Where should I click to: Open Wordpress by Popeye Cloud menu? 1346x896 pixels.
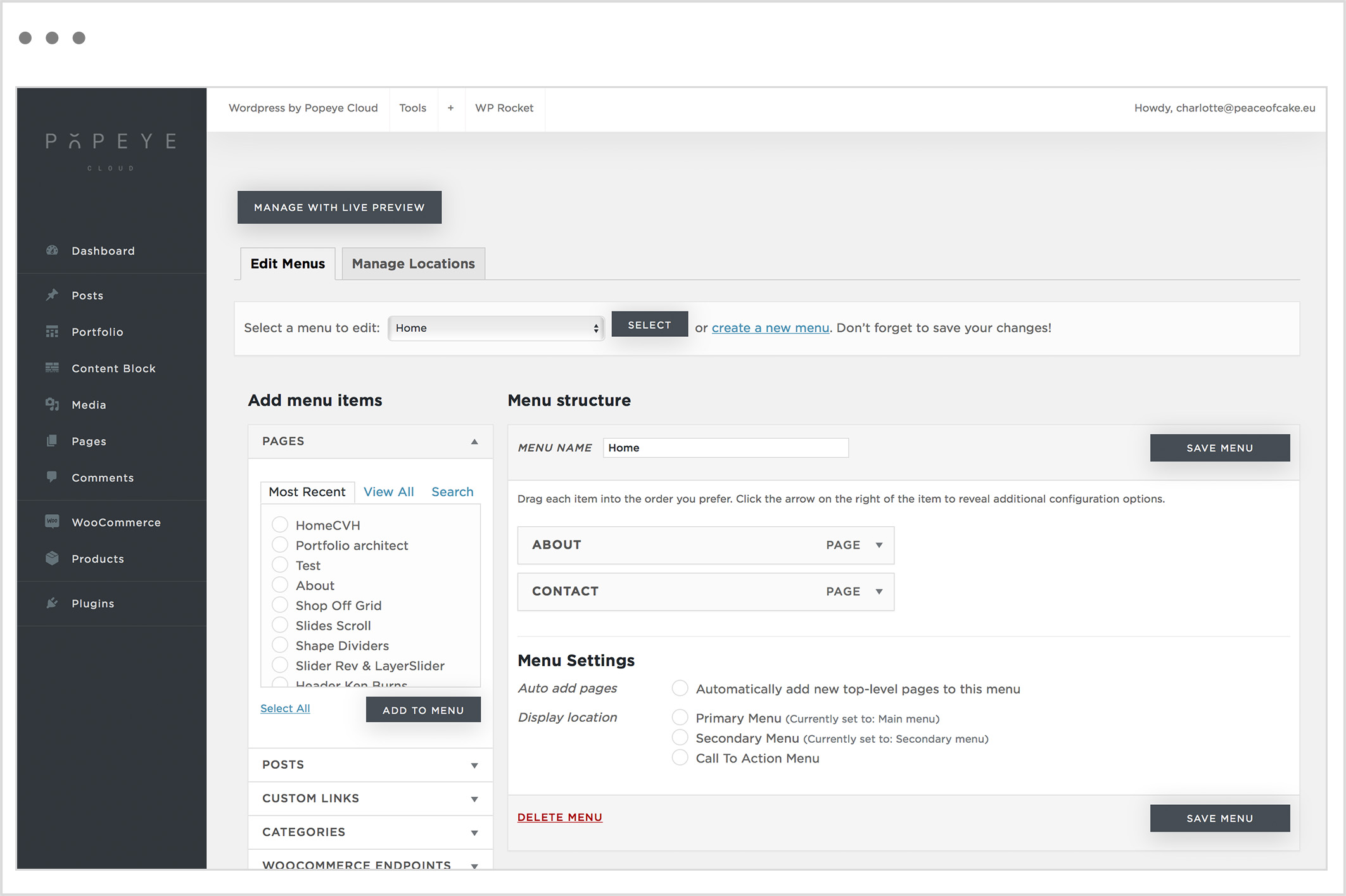pyautogui.click(x=303, y=108)
